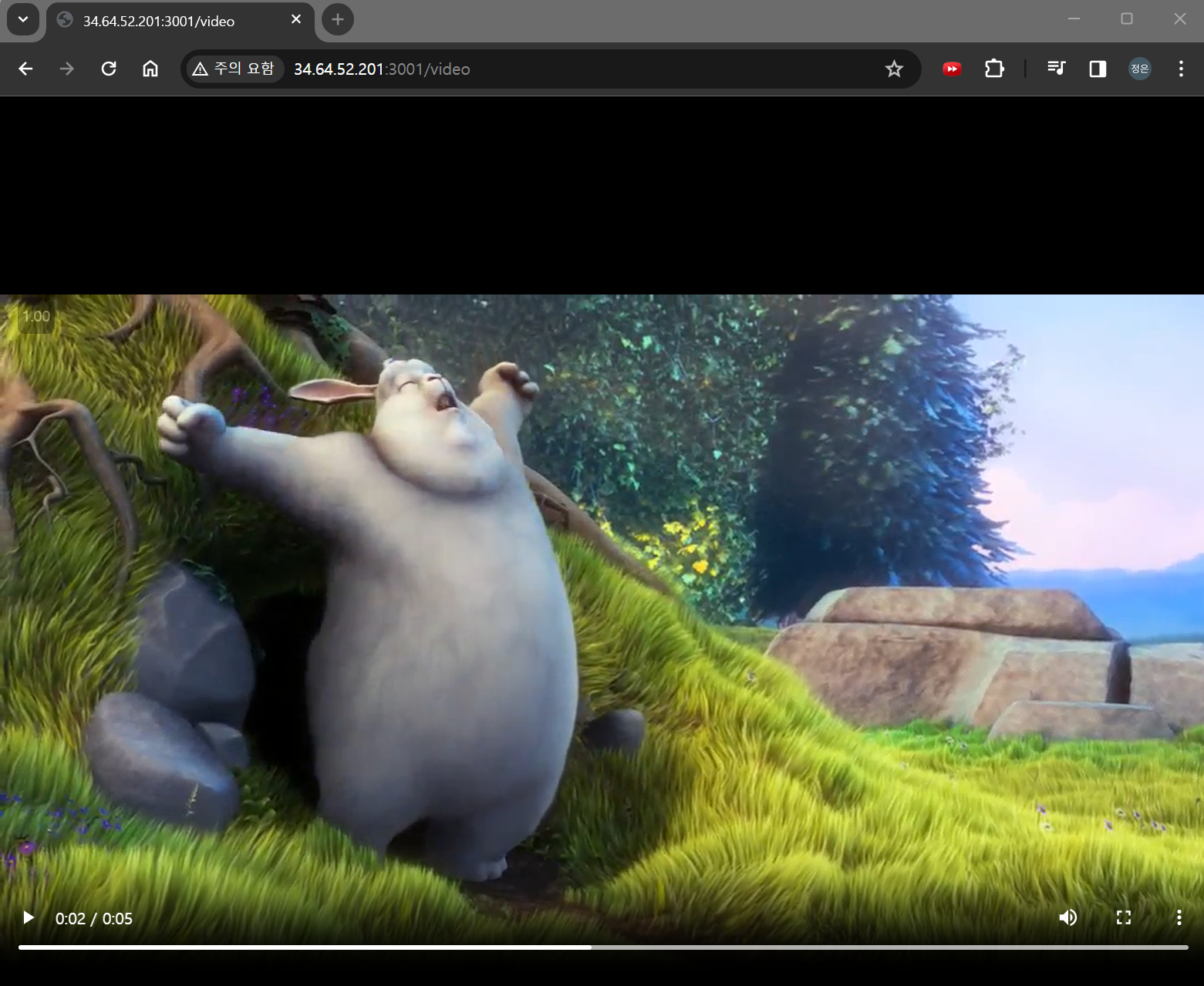Open the red video speed extension
Viewport: 1204px width, 986px height.
point(952,69)
